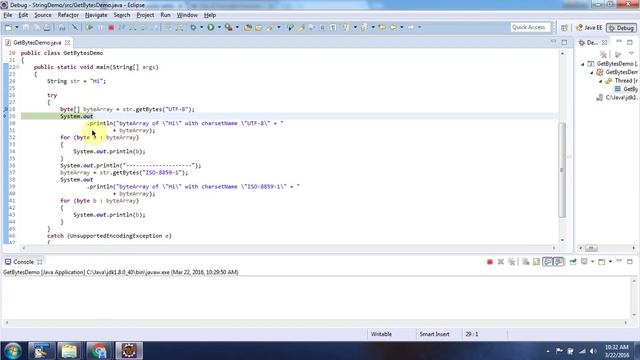Open dropdown arrow next to External Tools icon
Screen dimensions: 640x360
[x=237, y=27]
